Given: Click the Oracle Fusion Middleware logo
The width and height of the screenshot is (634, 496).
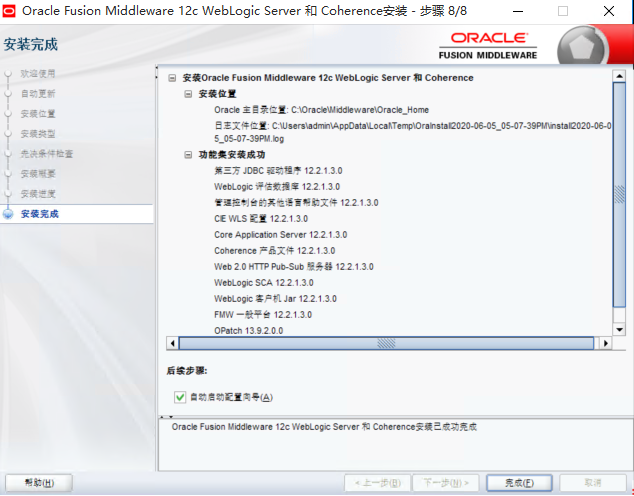Looking at the screenshot, I should coord(488,46).
